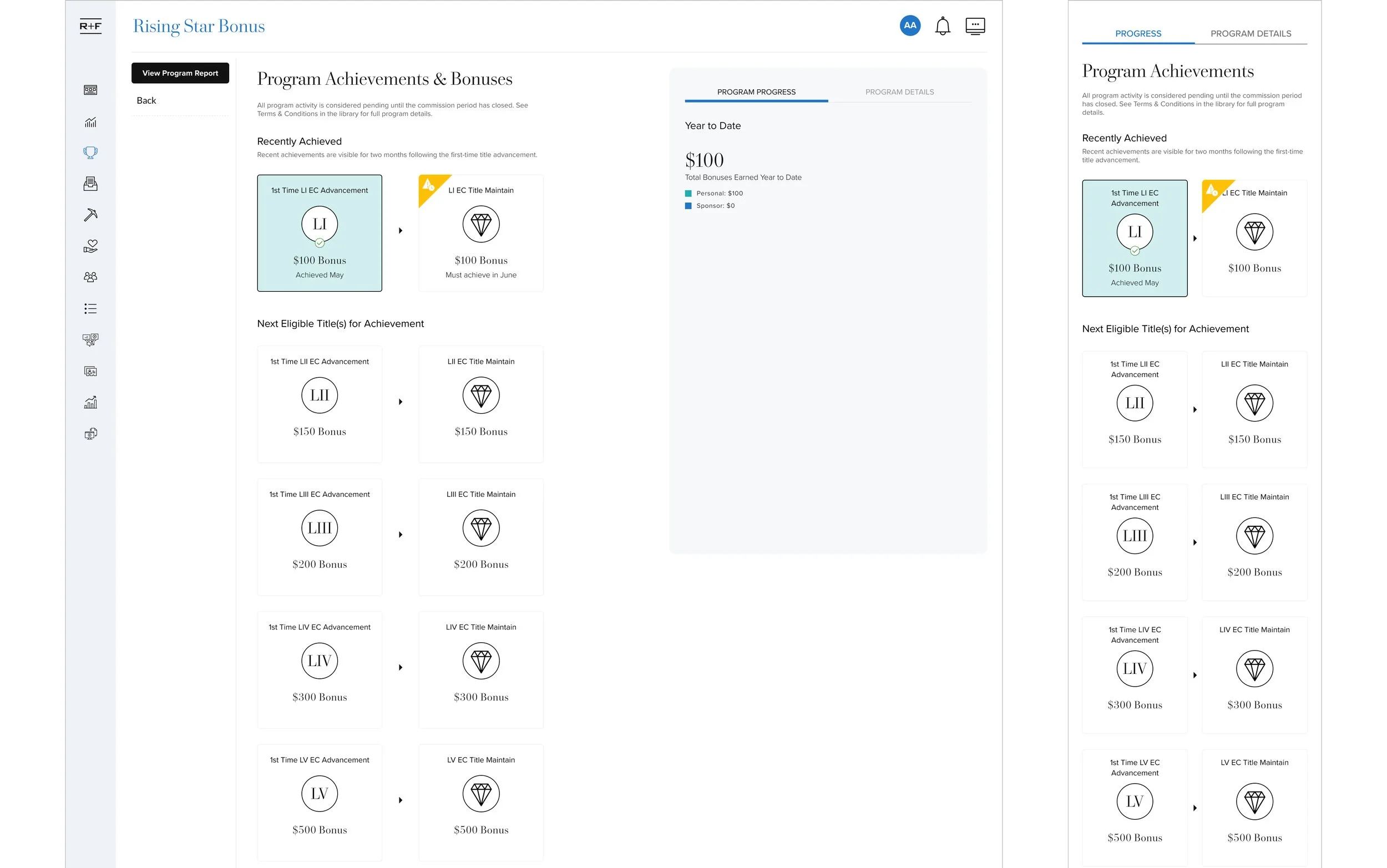The image size is (1387, 868).
Task: Click arrow after 1st Time LV EC Advancement card
Action: 400,800
